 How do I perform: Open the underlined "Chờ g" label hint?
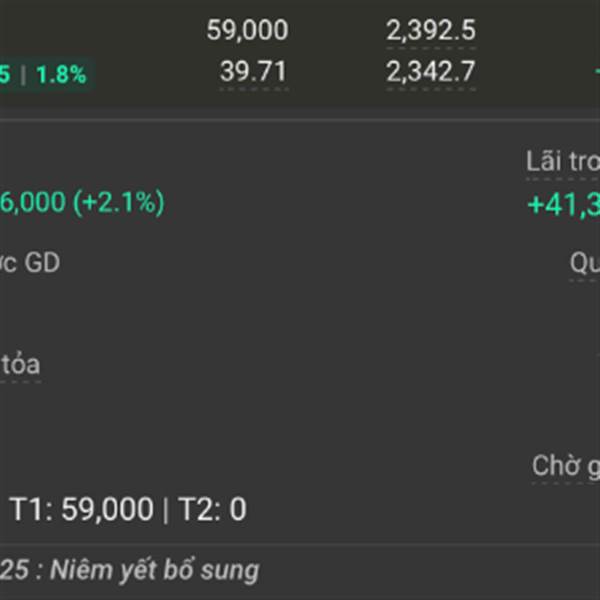pyautogui.click(x=566, y=466)
